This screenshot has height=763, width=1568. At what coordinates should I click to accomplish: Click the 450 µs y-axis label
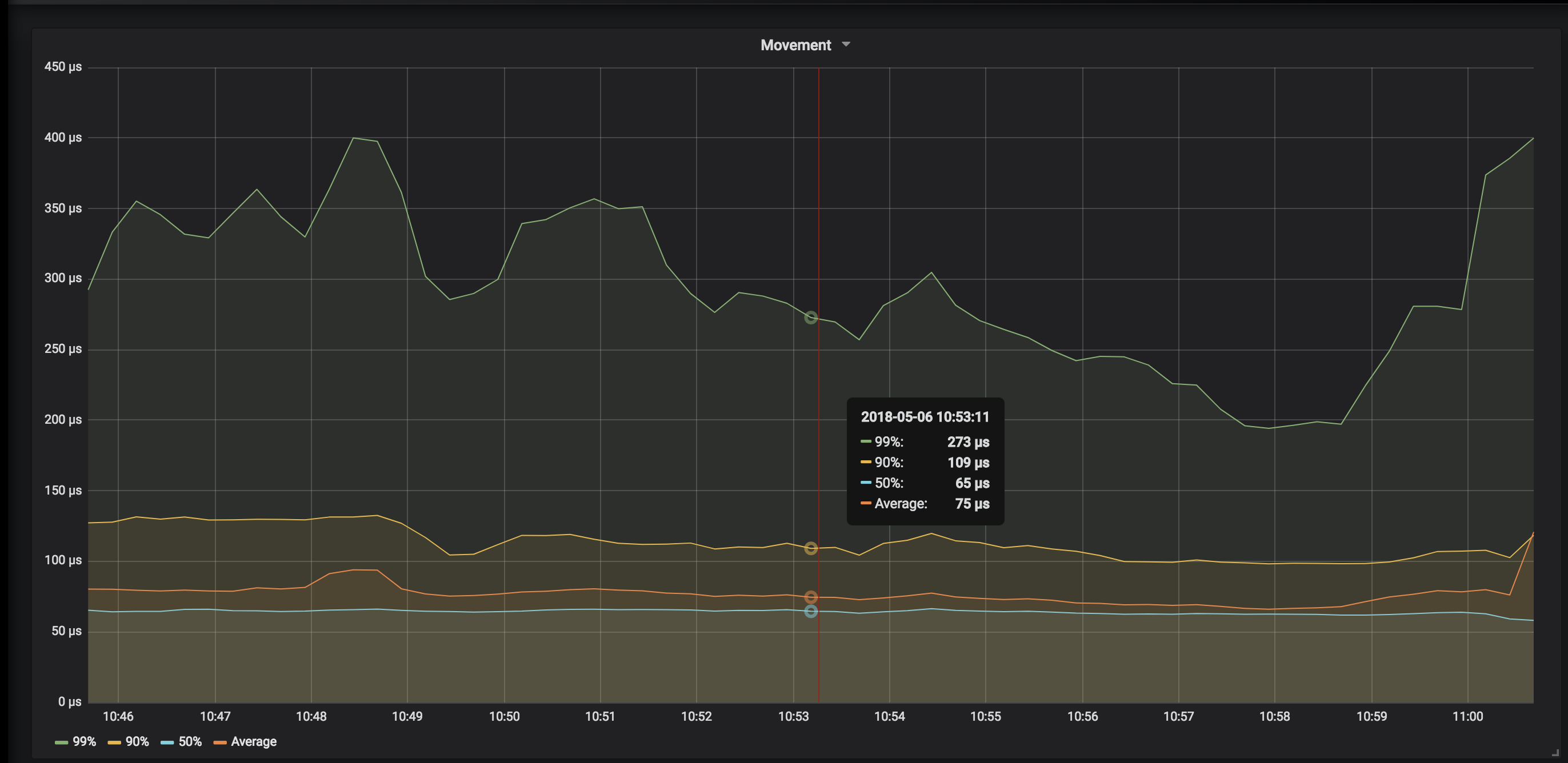click(x=63, y=67)
